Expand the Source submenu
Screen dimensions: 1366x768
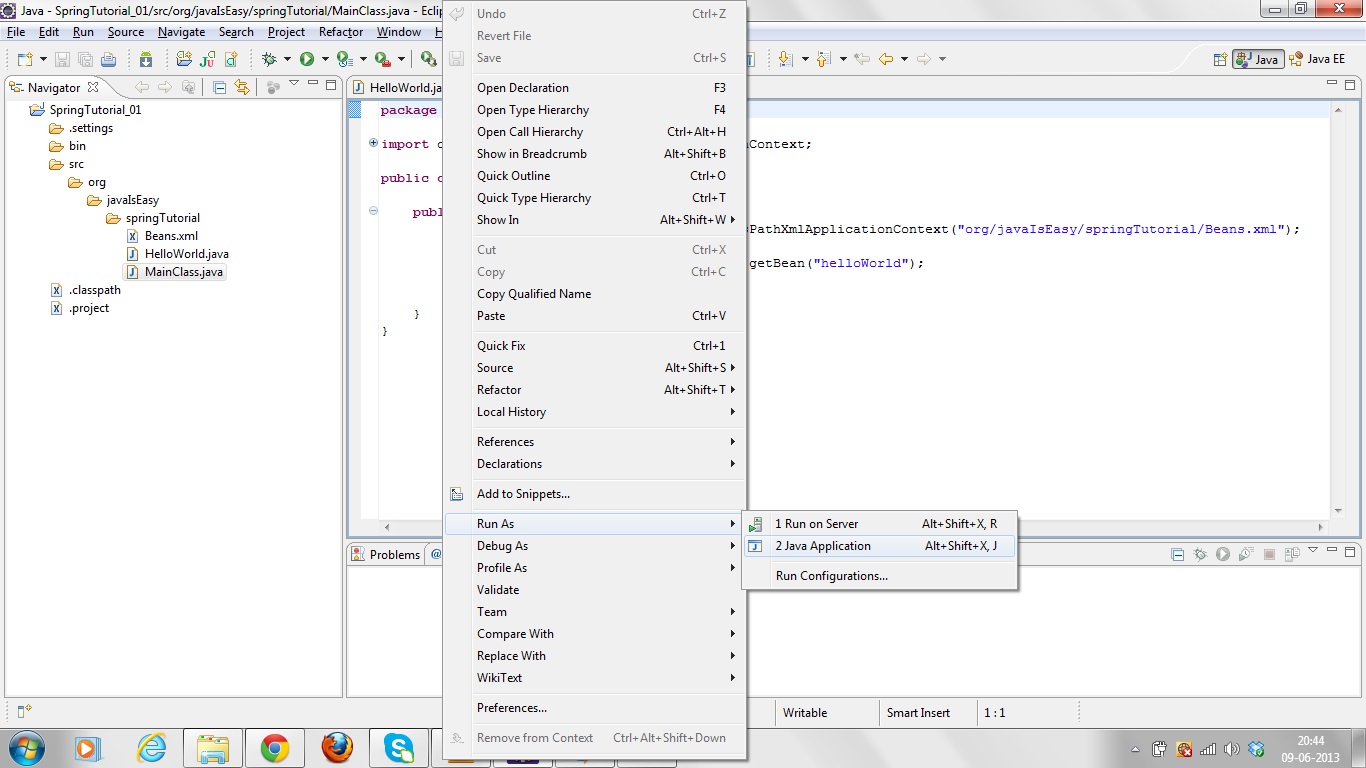595,368
